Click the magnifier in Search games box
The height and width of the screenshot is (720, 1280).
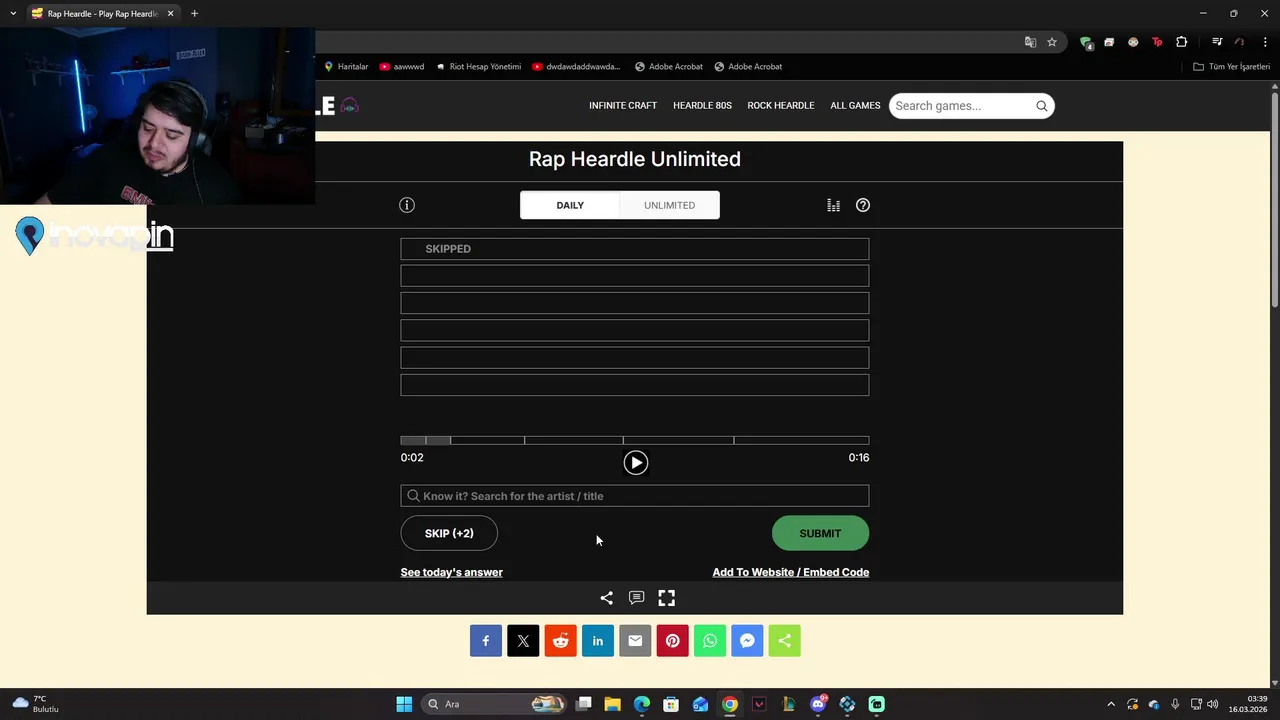[1042, 106]
